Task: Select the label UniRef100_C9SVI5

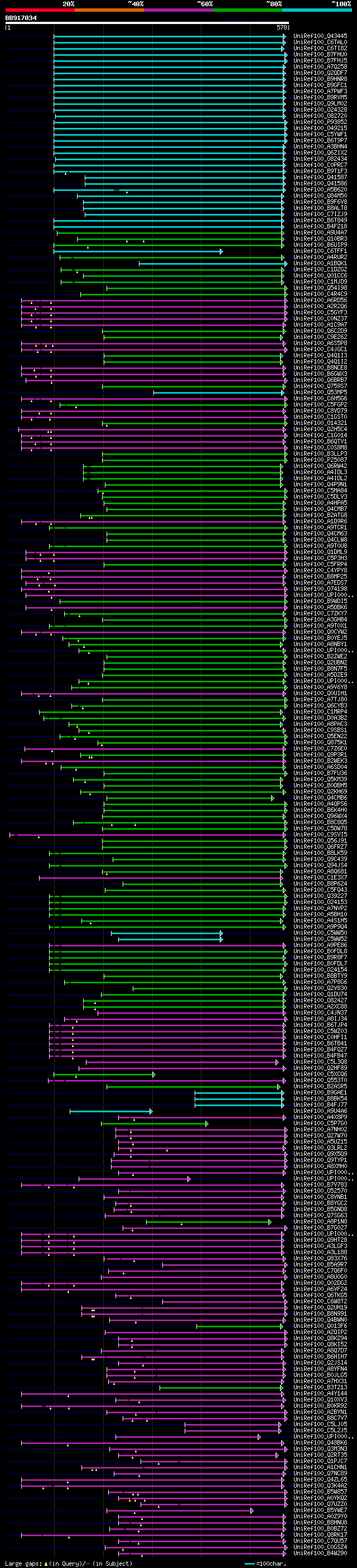Action: (321, 834)
